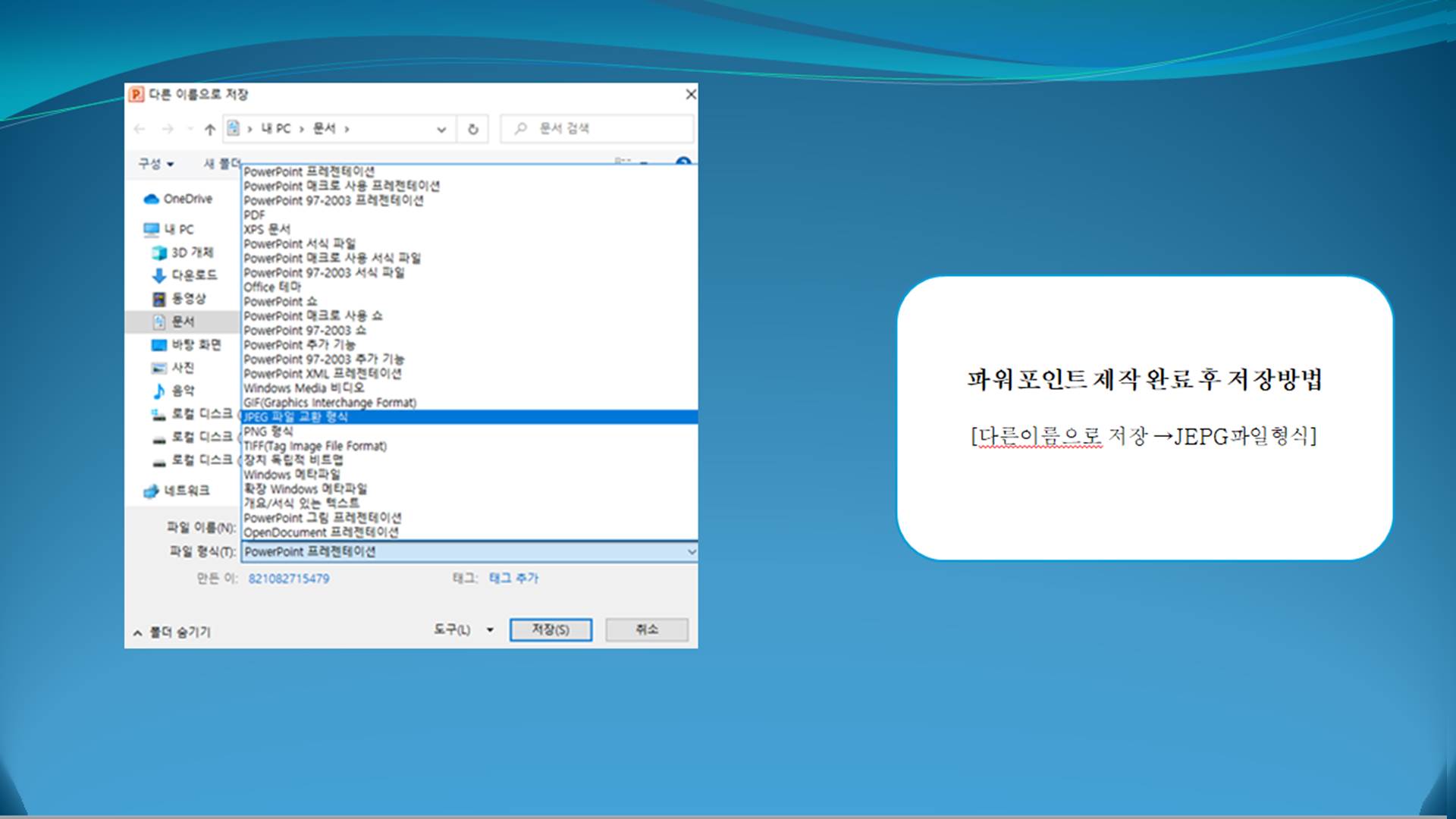
Task: Click the up arrow navigation icon
Action: pyautogui.click(x=210, y=129)
